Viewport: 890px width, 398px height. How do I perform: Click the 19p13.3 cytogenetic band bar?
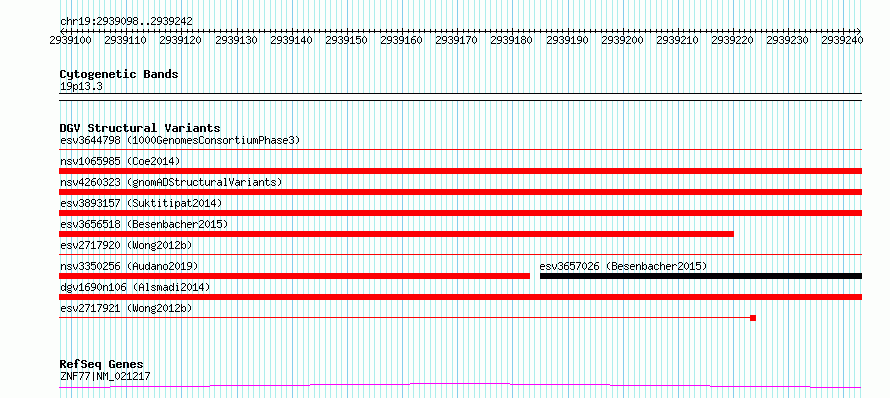(460, 97)
